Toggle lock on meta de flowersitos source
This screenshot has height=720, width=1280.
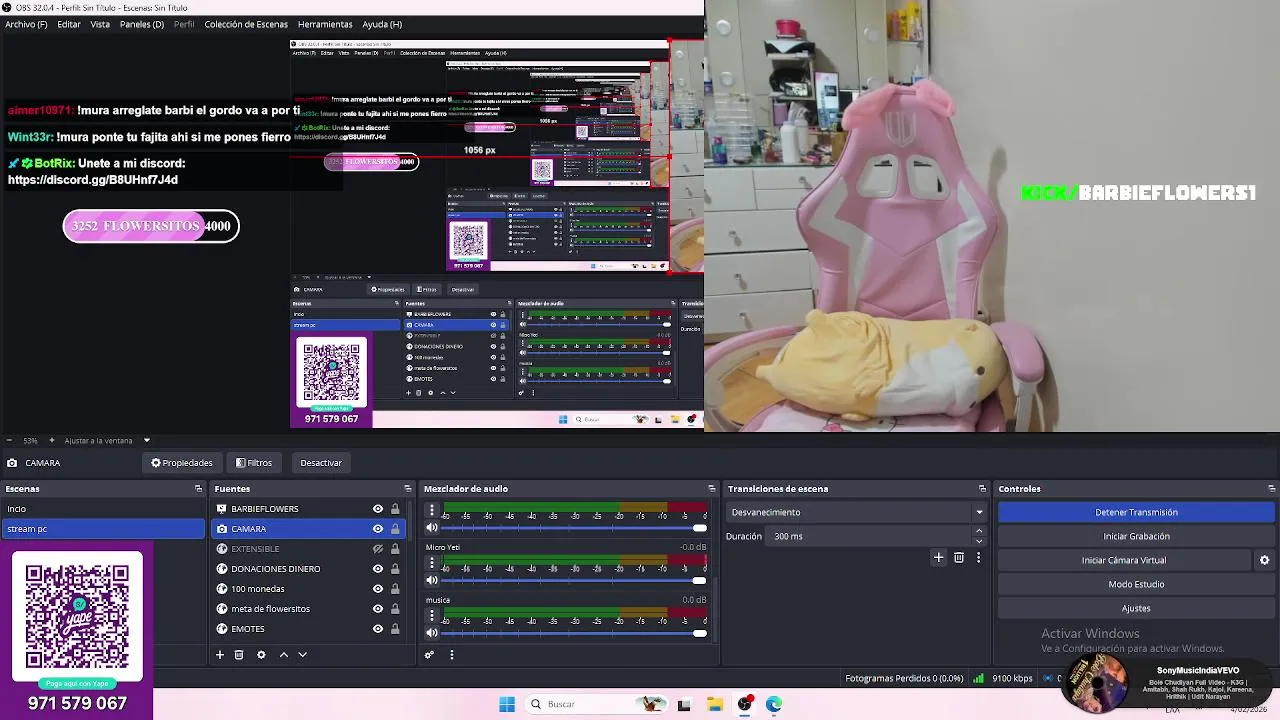coord(395,609)
